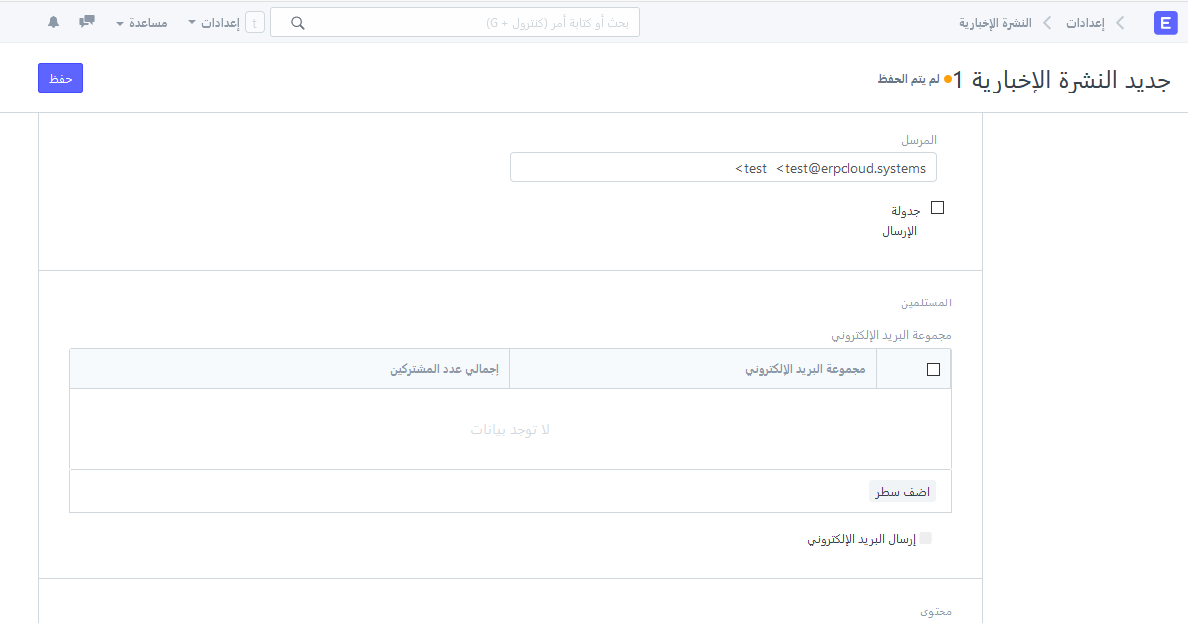The image size is (1188, 623).
Task: Click the حفظ save button
Action: click(61, 78)
